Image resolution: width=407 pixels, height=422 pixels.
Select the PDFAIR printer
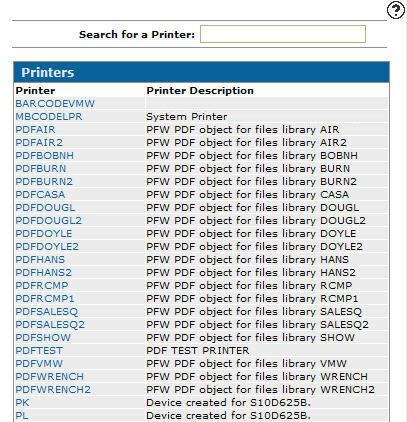(x=35, y=130)
